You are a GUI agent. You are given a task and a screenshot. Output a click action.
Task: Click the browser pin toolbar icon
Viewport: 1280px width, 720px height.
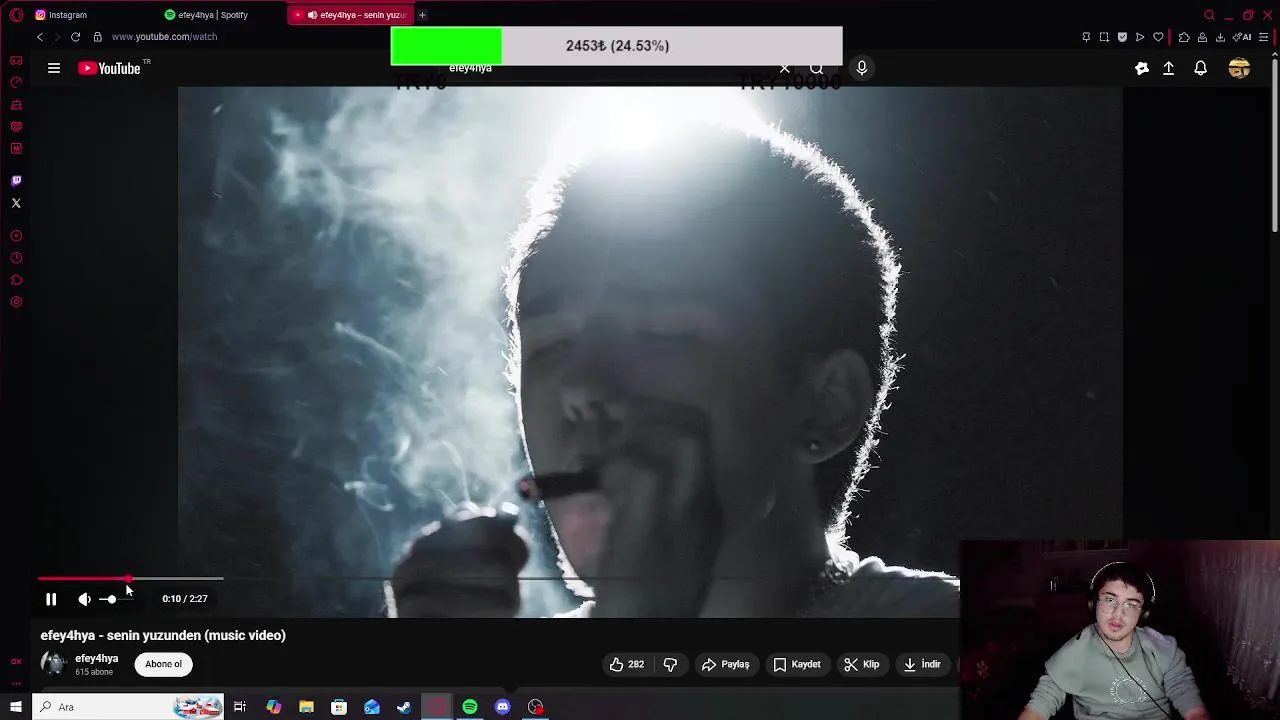[1086, 37]
